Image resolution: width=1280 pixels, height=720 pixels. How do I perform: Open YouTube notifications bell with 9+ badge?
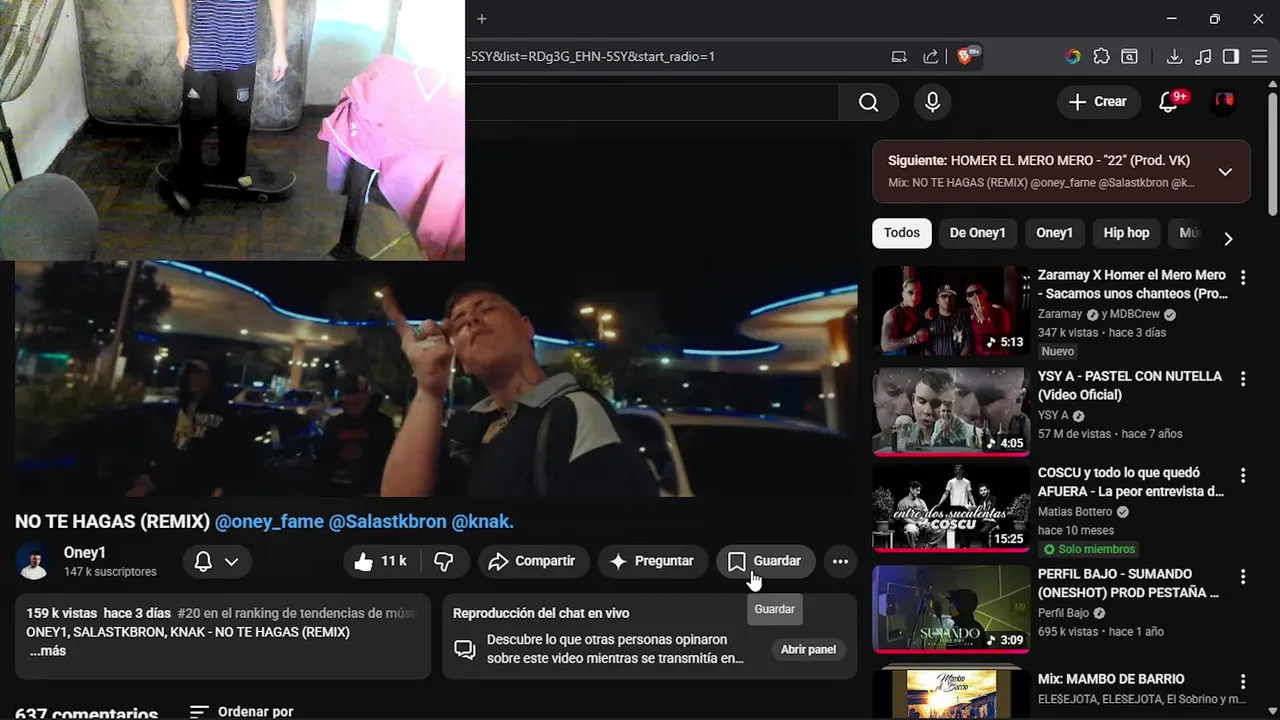pos(1168,102)
